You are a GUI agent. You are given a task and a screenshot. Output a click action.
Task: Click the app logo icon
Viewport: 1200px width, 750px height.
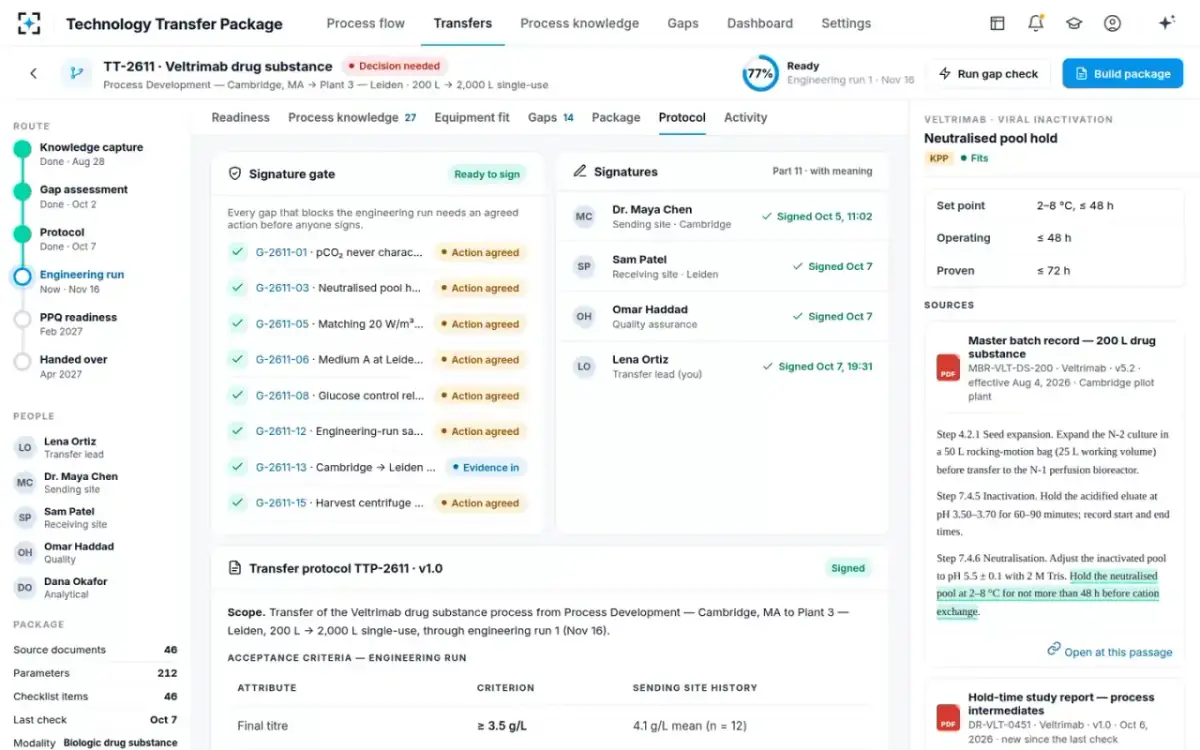[30, 23]
